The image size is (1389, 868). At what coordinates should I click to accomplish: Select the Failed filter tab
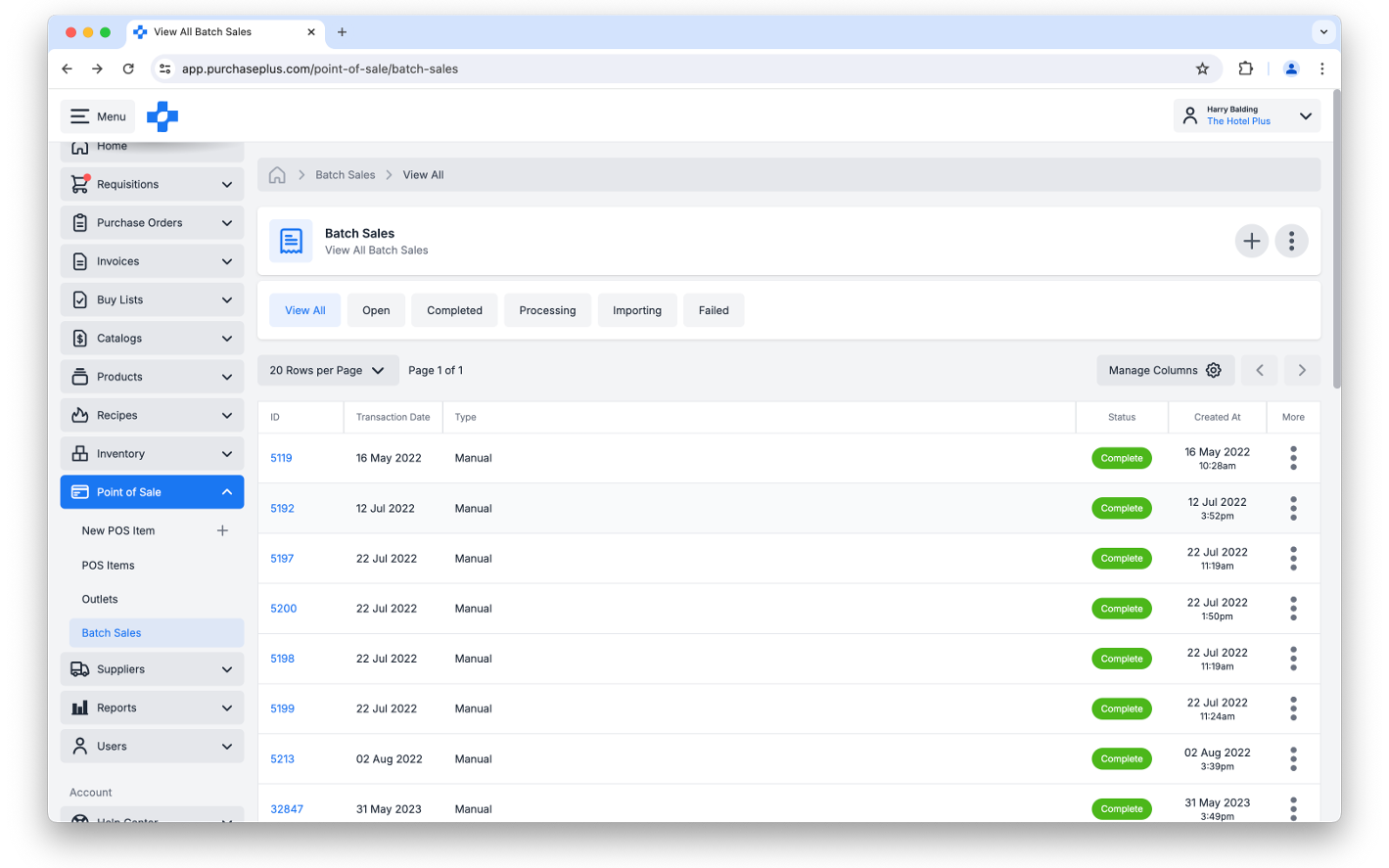point(714,310)
